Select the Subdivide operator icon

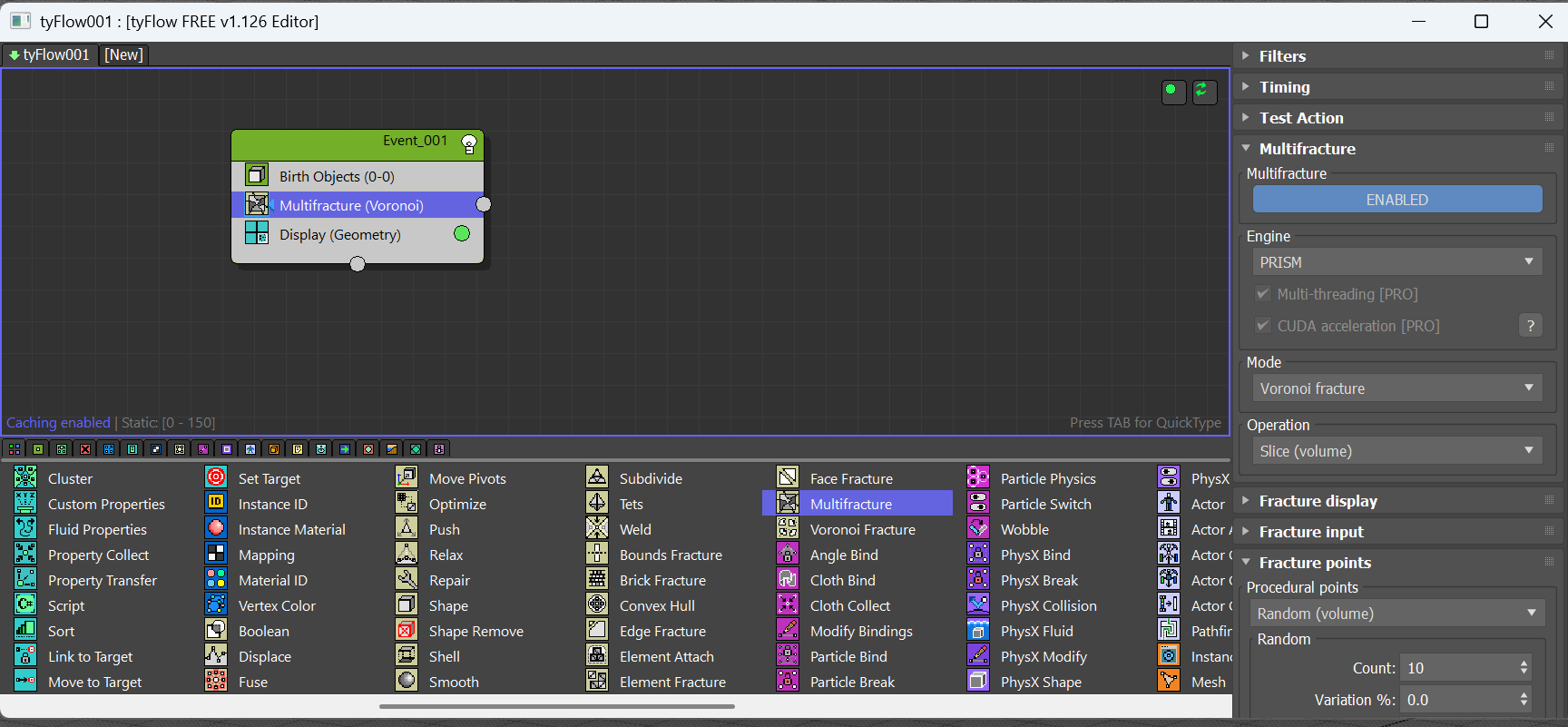tap(597, 477)
